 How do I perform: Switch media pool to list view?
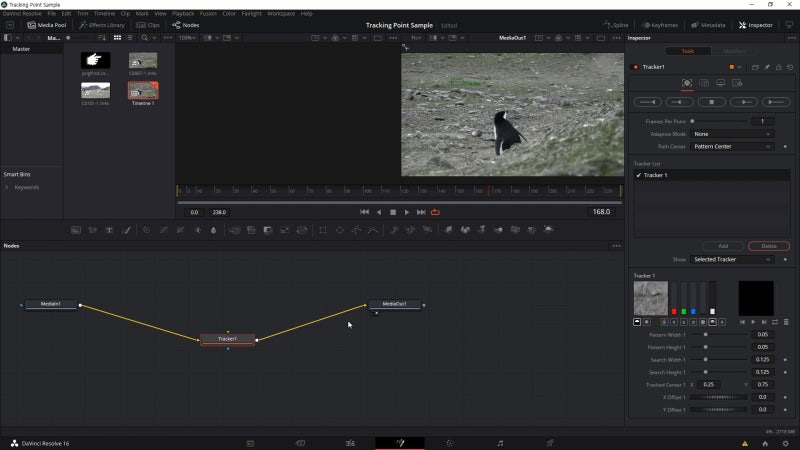[x=130, y=38]
